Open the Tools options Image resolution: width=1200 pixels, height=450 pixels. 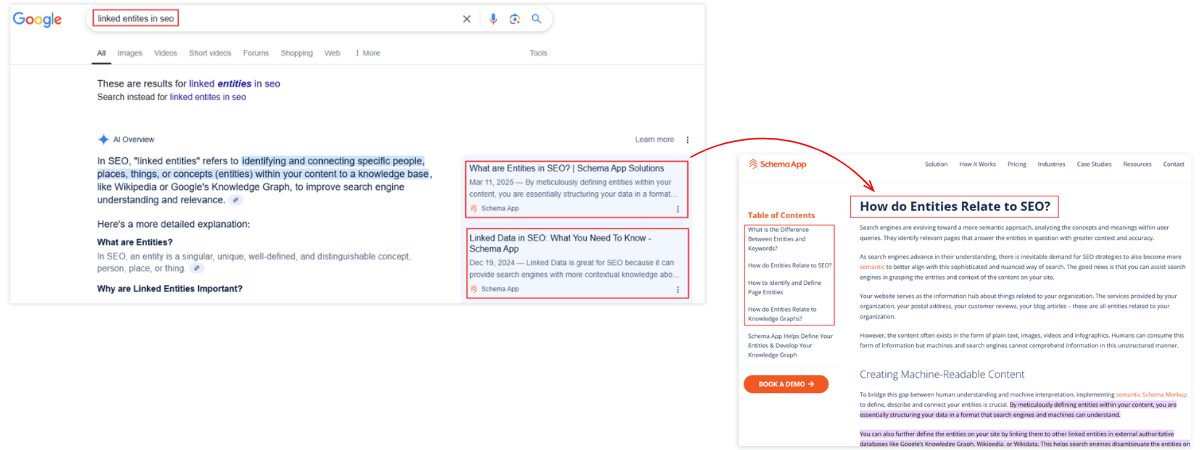[x=538, y=53]
